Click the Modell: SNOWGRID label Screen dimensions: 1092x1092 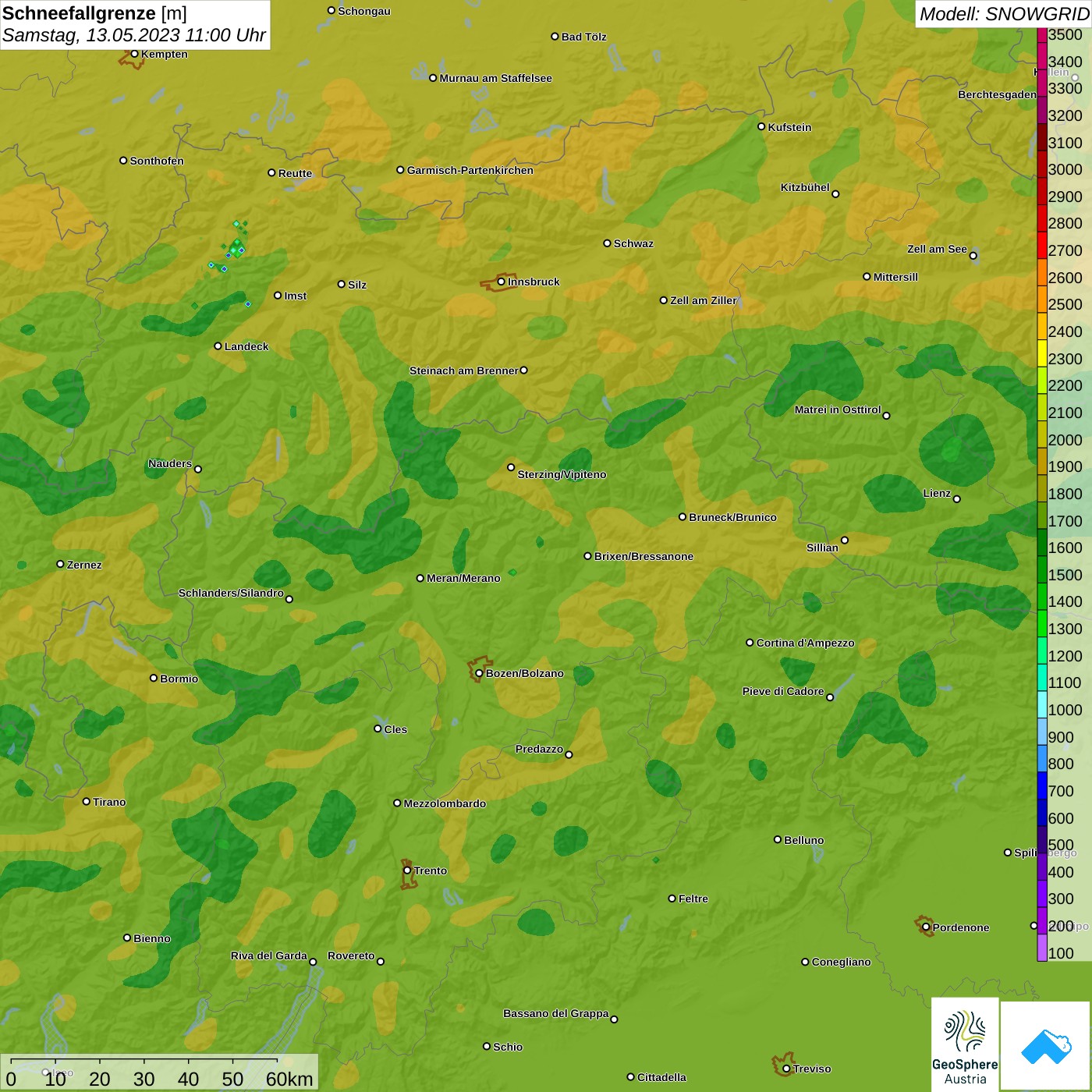tap(1003, 14)
